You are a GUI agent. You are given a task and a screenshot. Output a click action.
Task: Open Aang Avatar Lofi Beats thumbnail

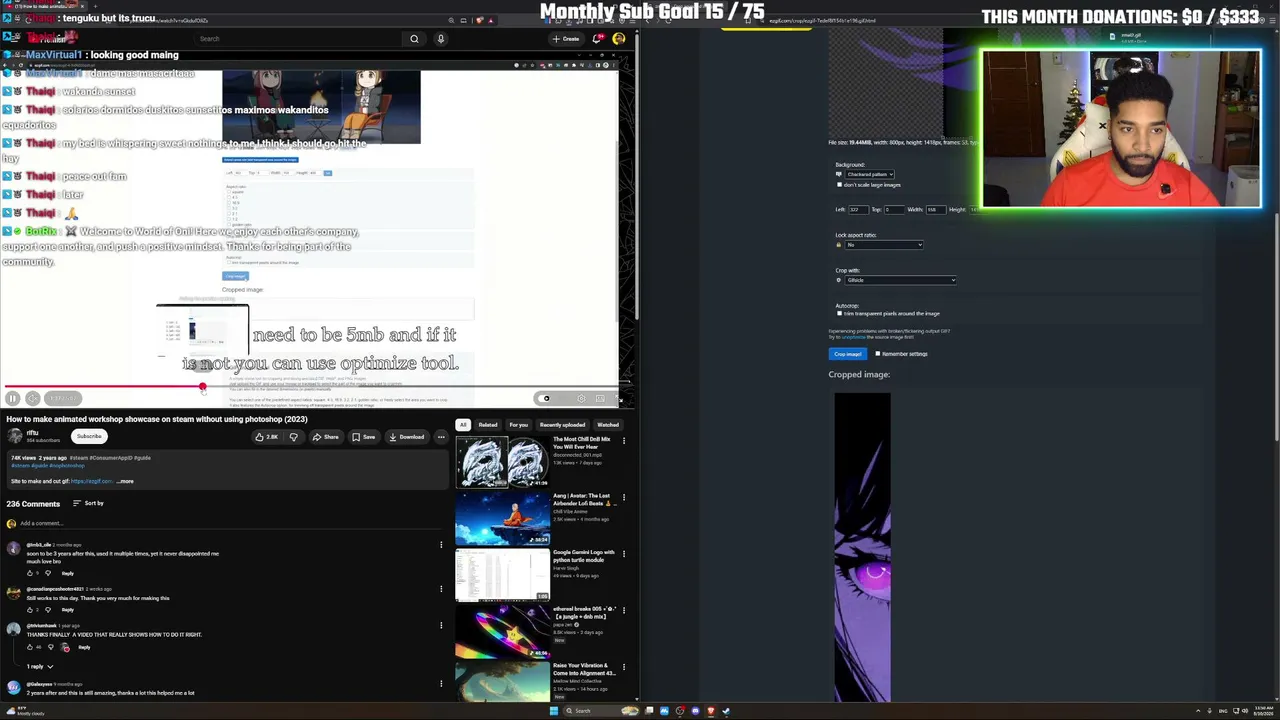tap(502, 518)
